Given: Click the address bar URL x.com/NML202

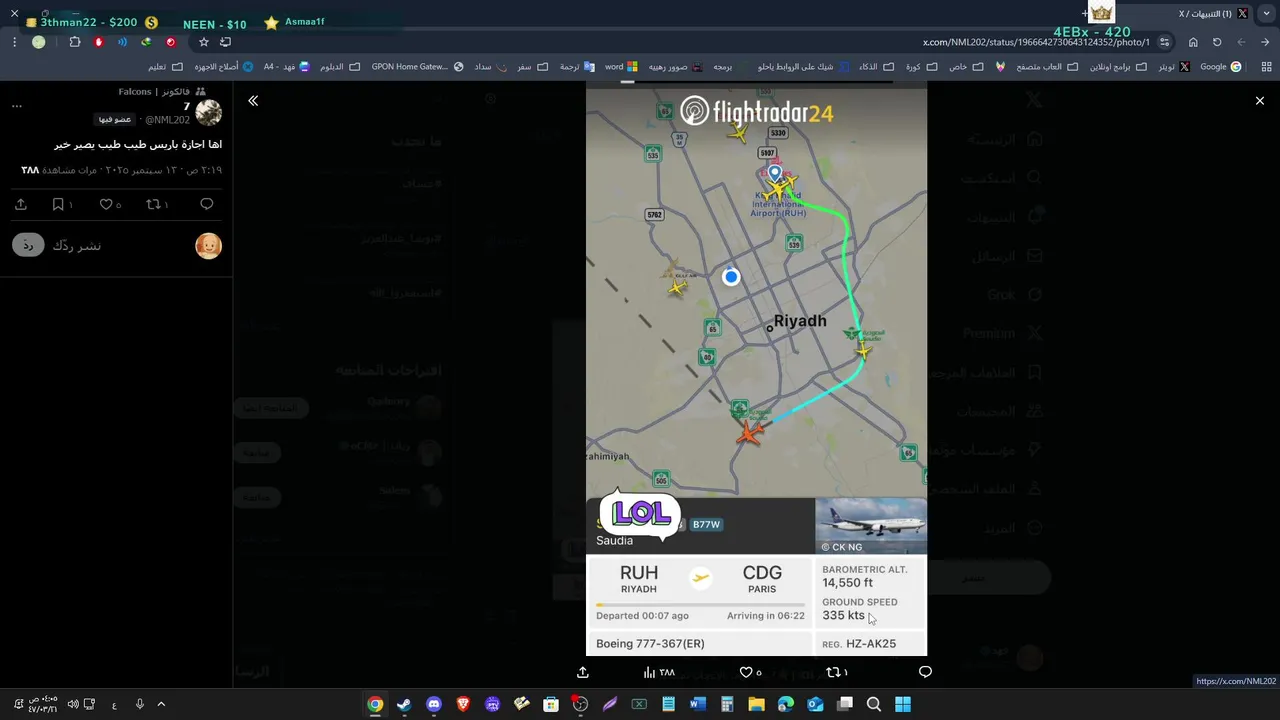Looking at the screenshot, I should point(1036,42).
